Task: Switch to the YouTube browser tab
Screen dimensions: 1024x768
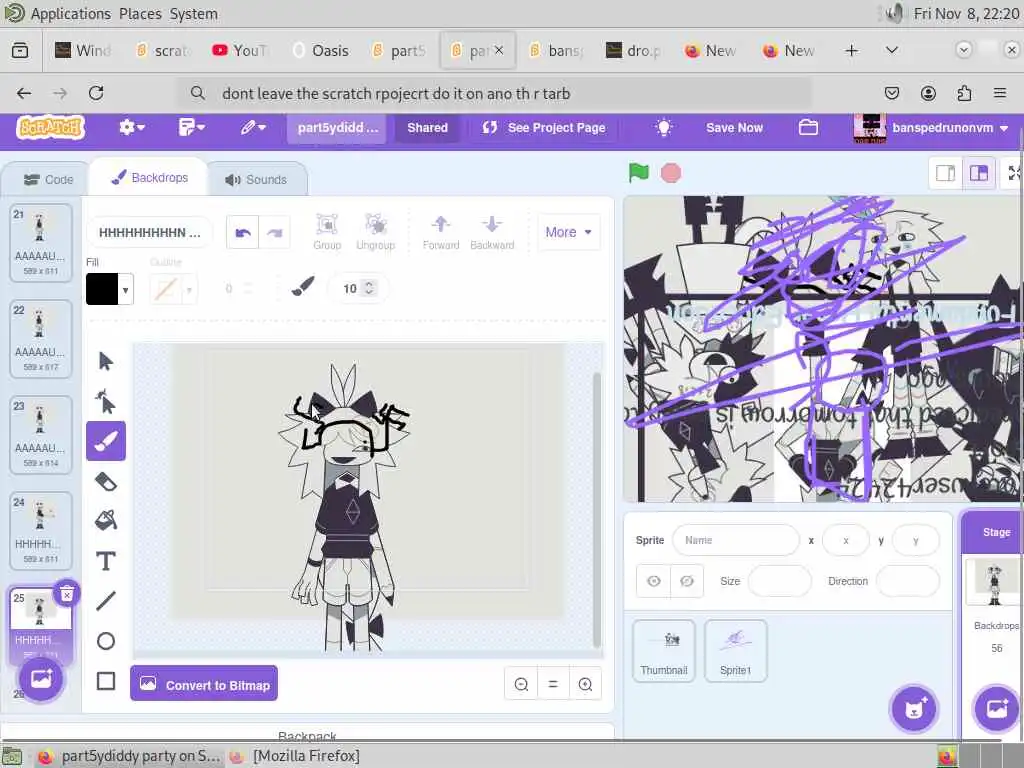Action: tap(240, 50)
